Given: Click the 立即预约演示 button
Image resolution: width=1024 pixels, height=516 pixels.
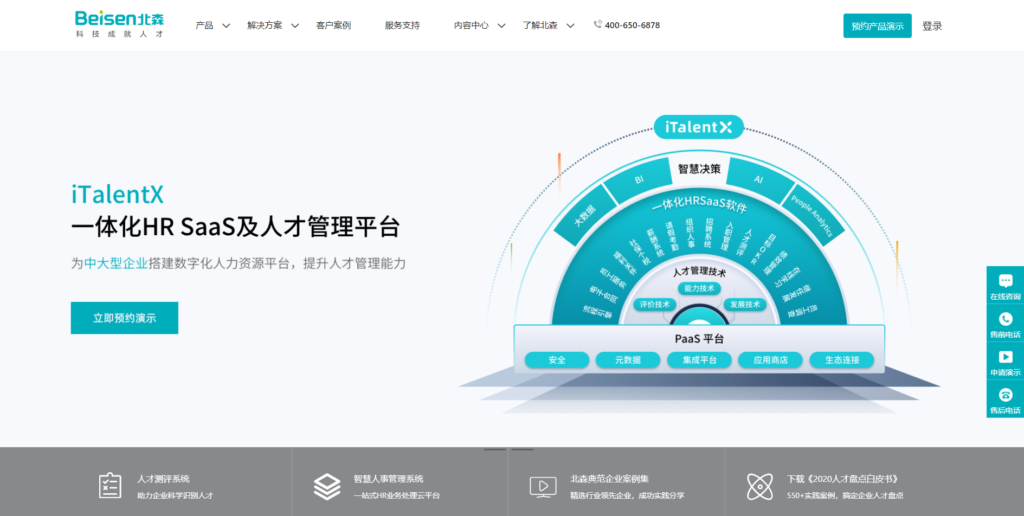Looking at the screenshot, I should coord(124,318).
